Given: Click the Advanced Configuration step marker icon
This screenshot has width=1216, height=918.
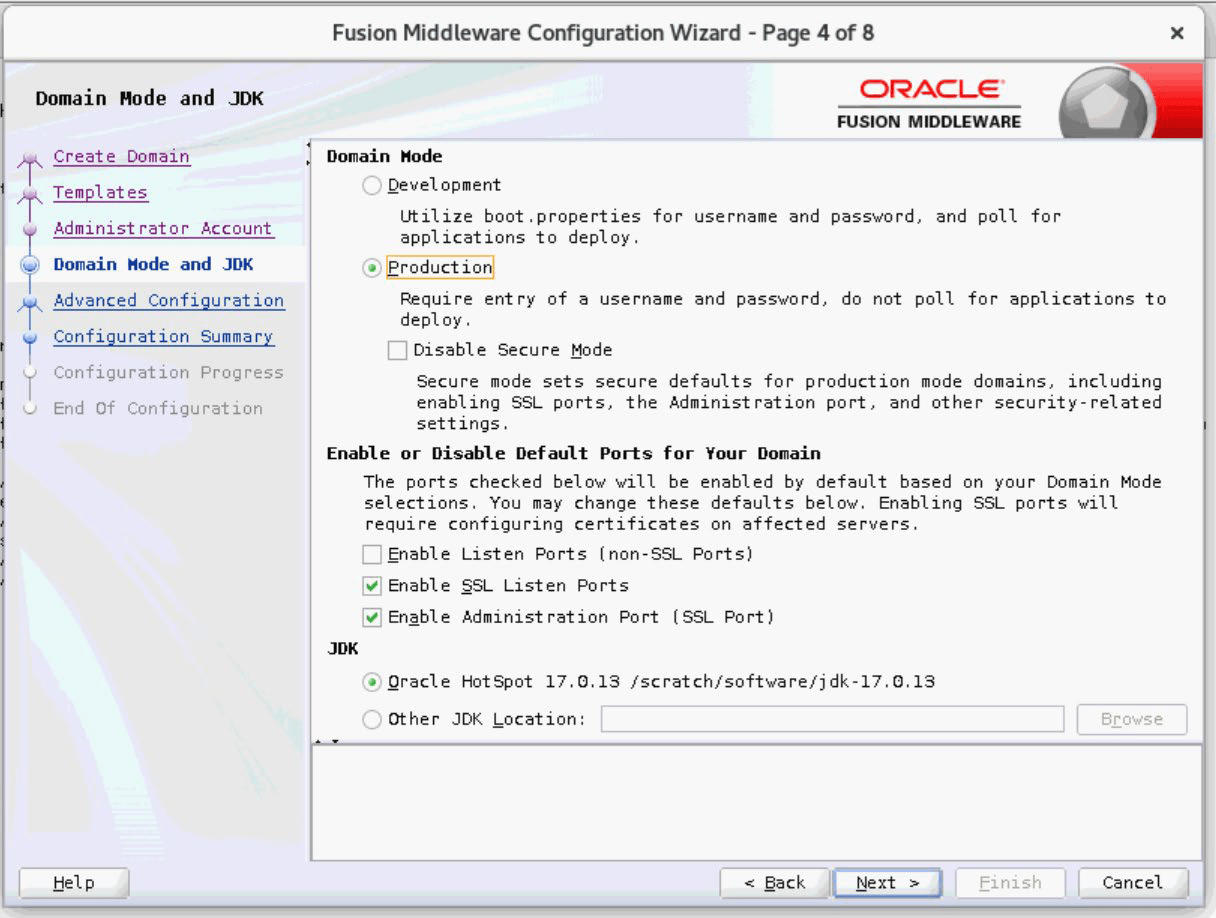Looking at the screenshot, I should tap(30, 302).
